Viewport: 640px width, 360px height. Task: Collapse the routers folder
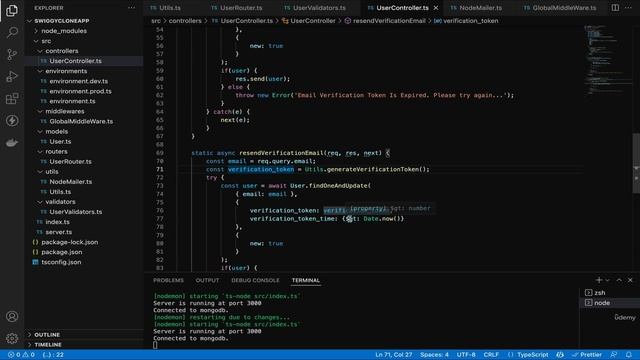point(56,151)
